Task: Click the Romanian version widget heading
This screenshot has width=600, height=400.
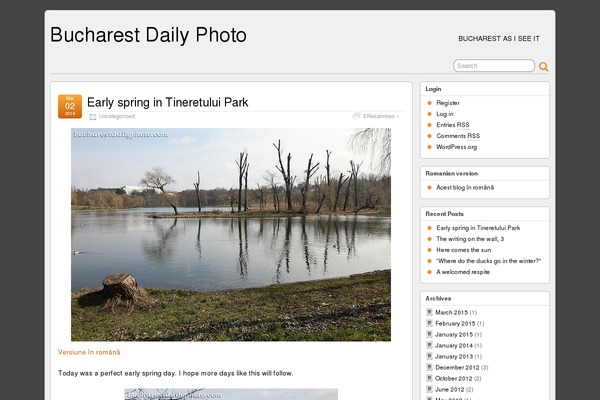Action: click(452, 173)
